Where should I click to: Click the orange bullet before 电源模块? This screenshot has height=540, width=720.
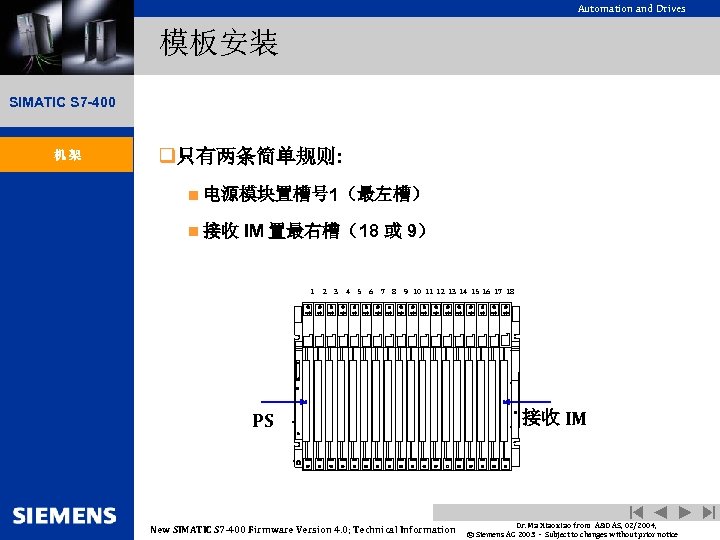pos(193,195)
